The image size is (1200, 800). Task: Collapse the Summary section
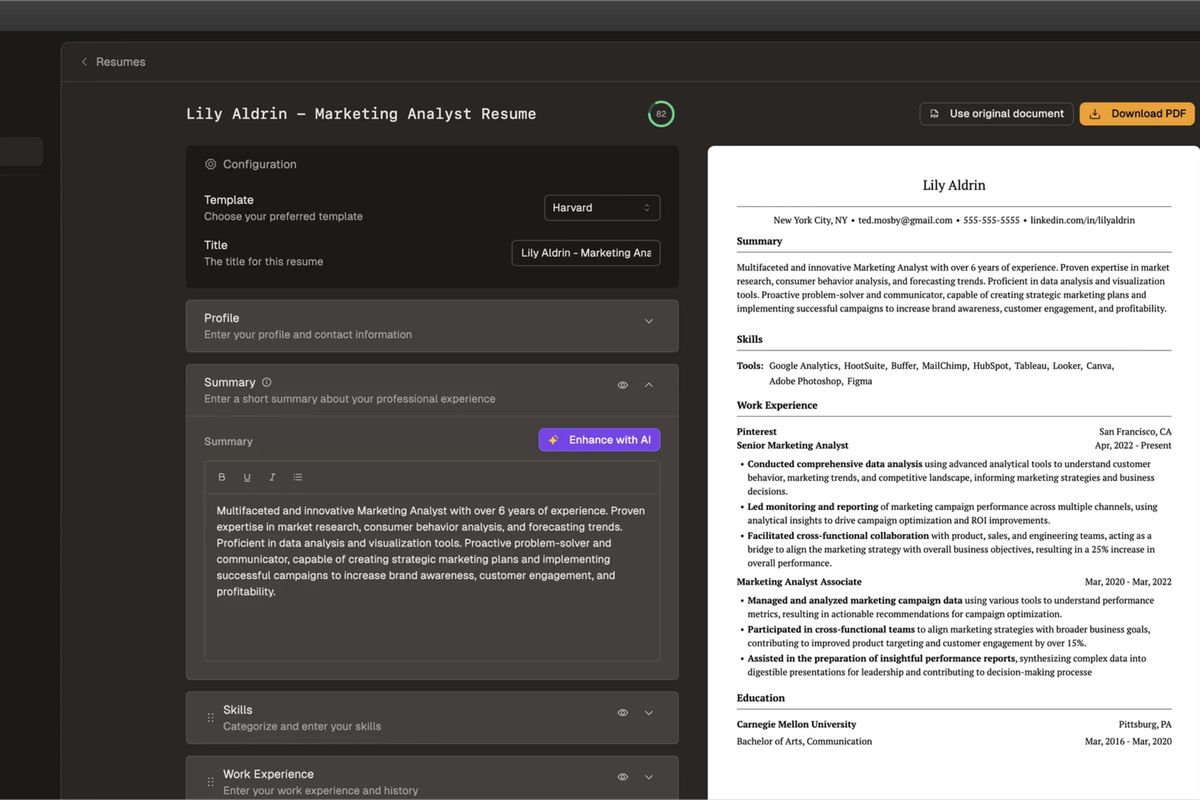(x=648, y=384)
